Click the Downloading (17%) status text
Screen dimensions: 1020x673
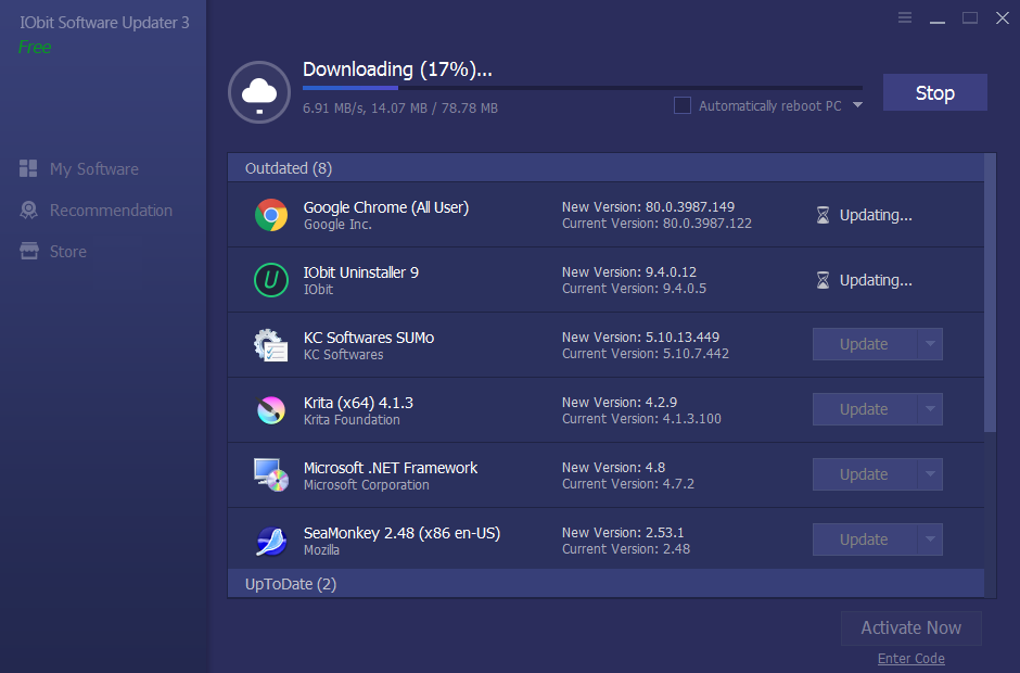pos(397,69)
